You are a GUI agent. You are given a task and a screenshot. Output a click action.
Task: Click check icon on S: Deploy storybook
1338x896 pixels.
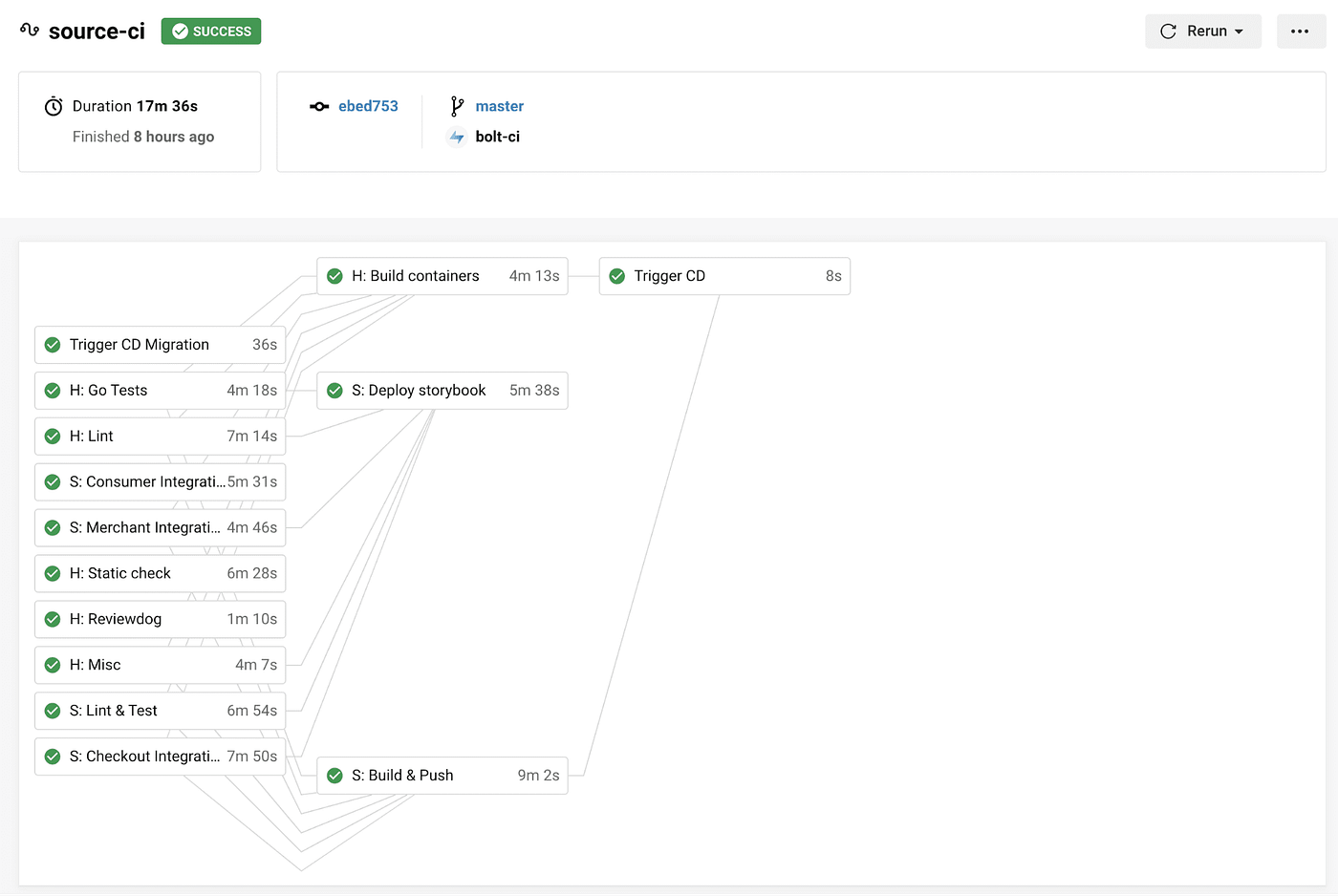(x=334, y=391)
